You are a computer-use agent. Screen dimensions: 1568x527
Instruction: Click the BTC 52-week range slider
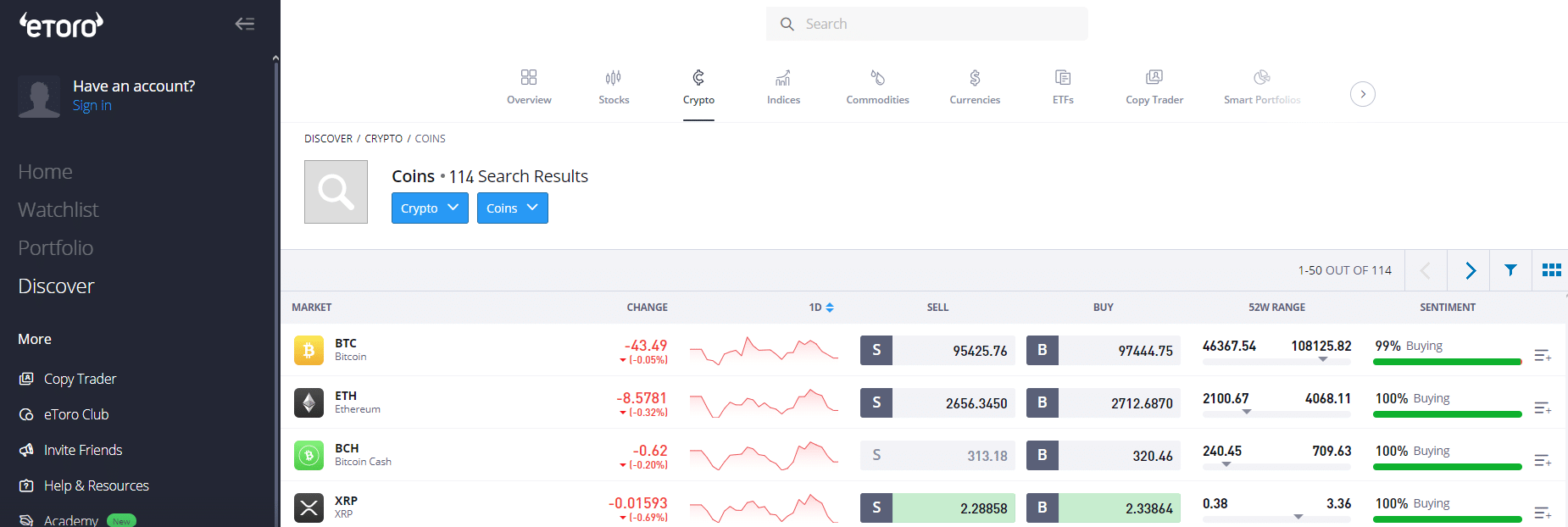(1276, 361)
